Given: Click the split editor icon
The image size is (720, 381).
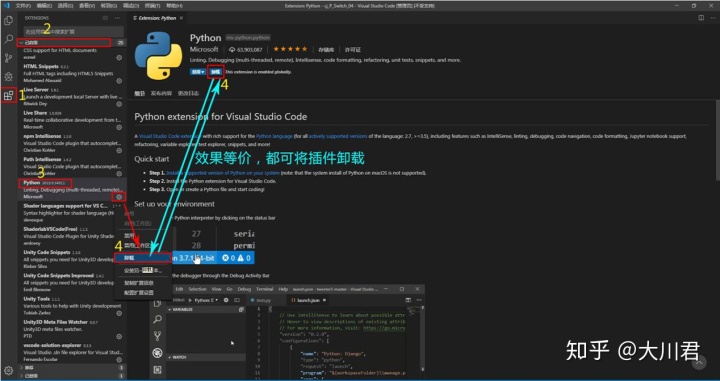Looking at the screenshot, I should pyautogui.click(x=701, y=18).
